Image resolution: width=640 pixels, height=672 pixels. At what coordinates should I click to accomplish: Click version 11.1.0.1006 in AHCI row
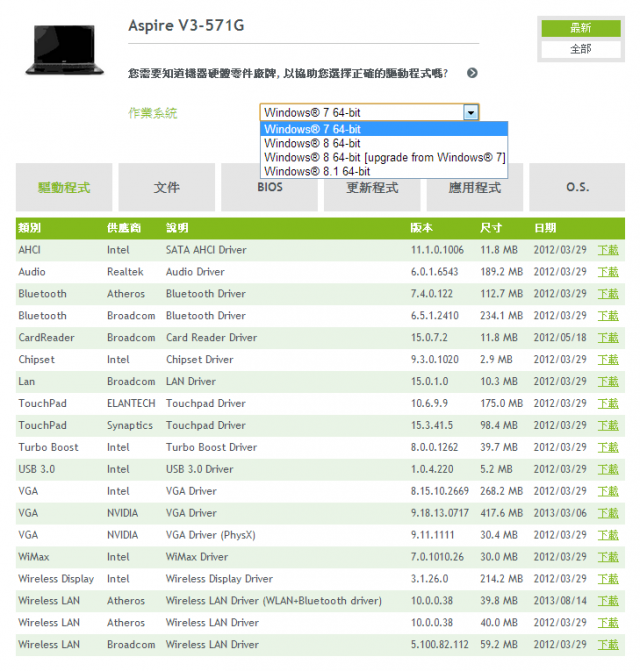pos(437,250)
